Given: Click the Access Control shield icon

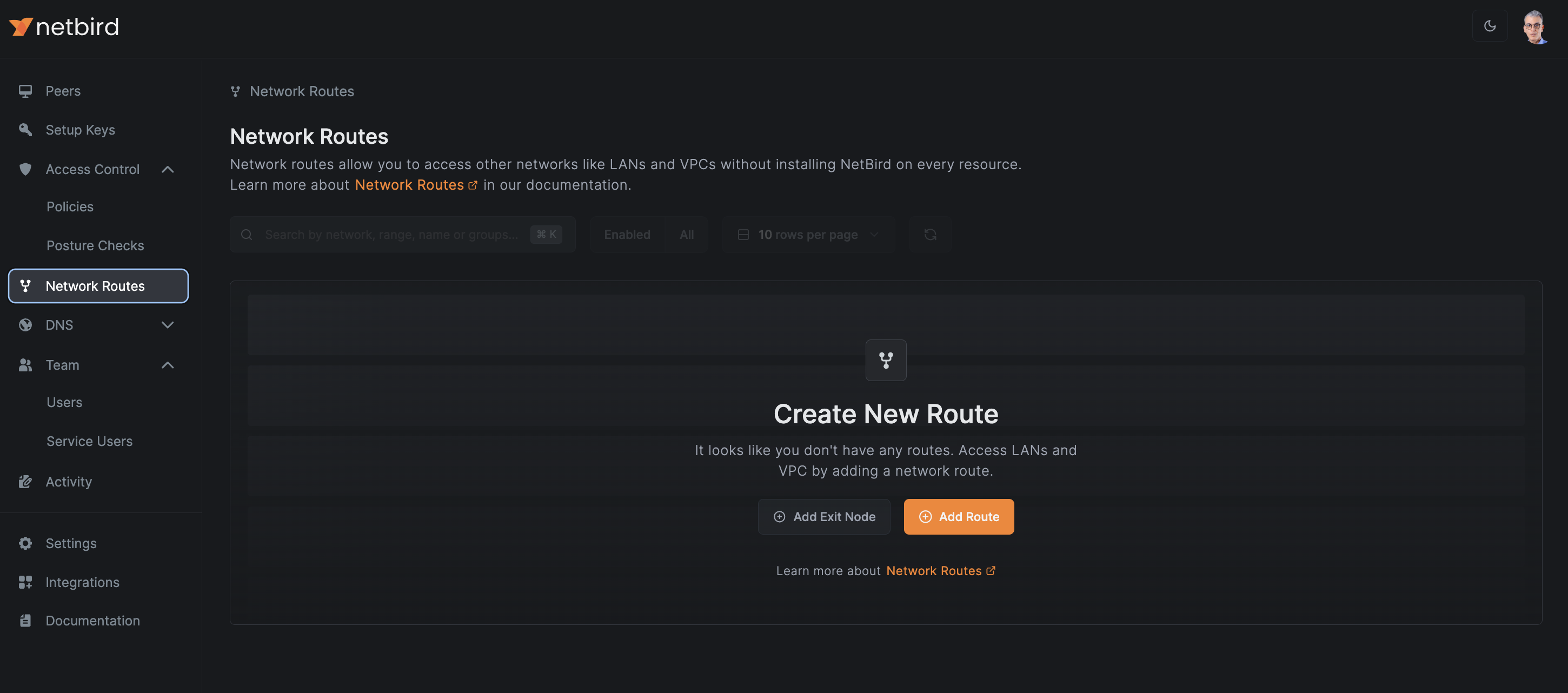Looking at the screenshot, I should pyautogui.click(x=25, y=169).
